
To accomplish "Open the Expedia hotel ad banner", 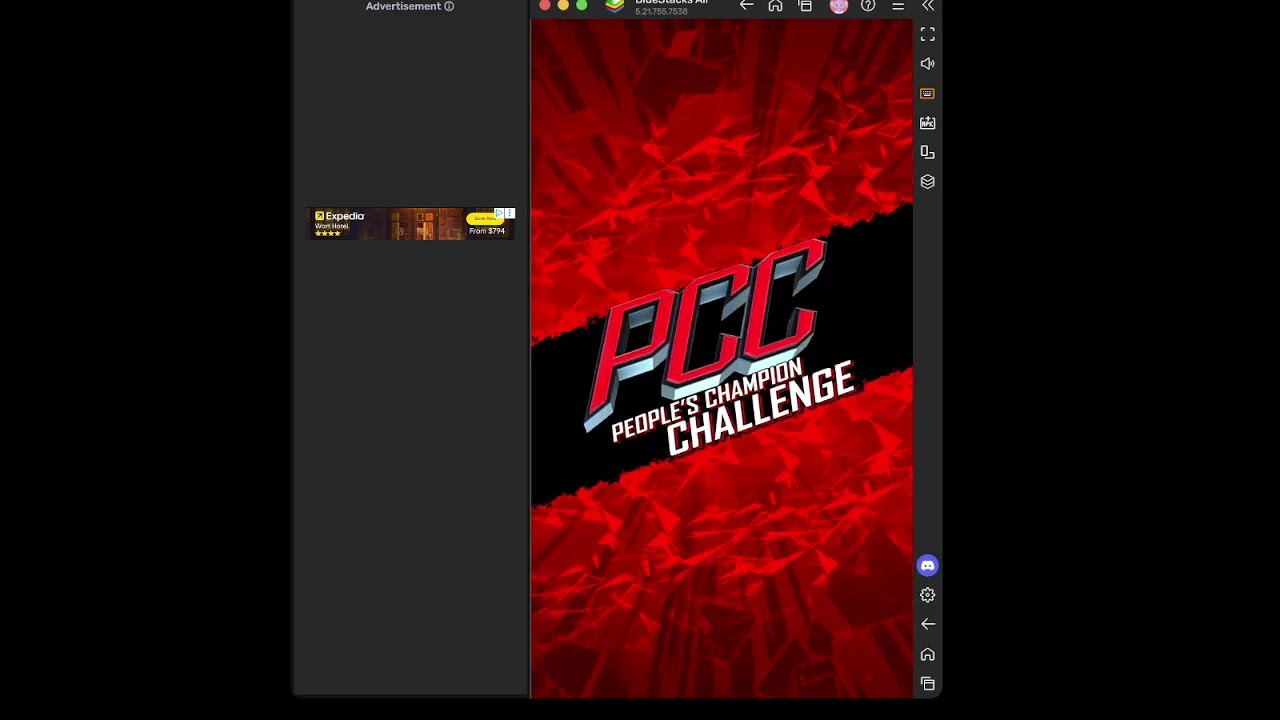I will (410, 224).
